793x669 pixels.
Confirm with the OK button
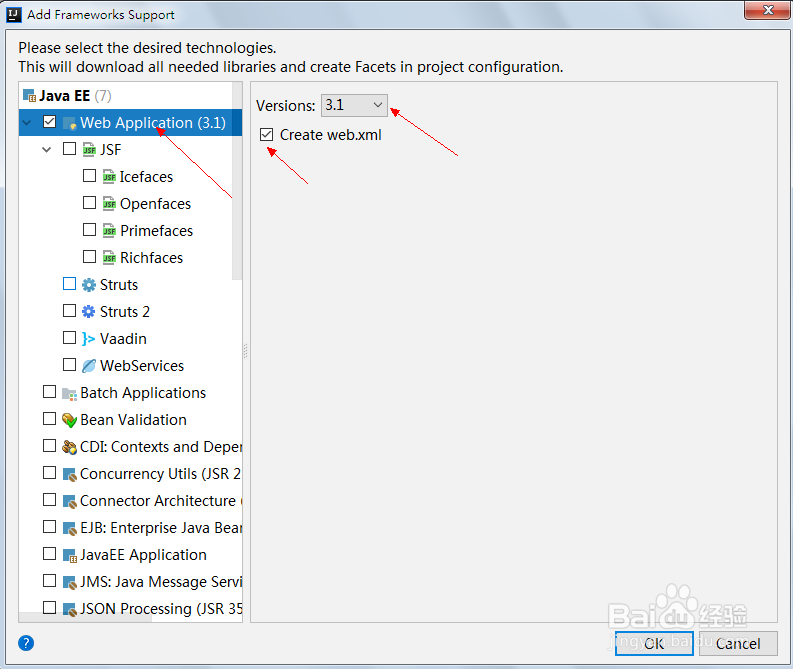coord(654,644)
